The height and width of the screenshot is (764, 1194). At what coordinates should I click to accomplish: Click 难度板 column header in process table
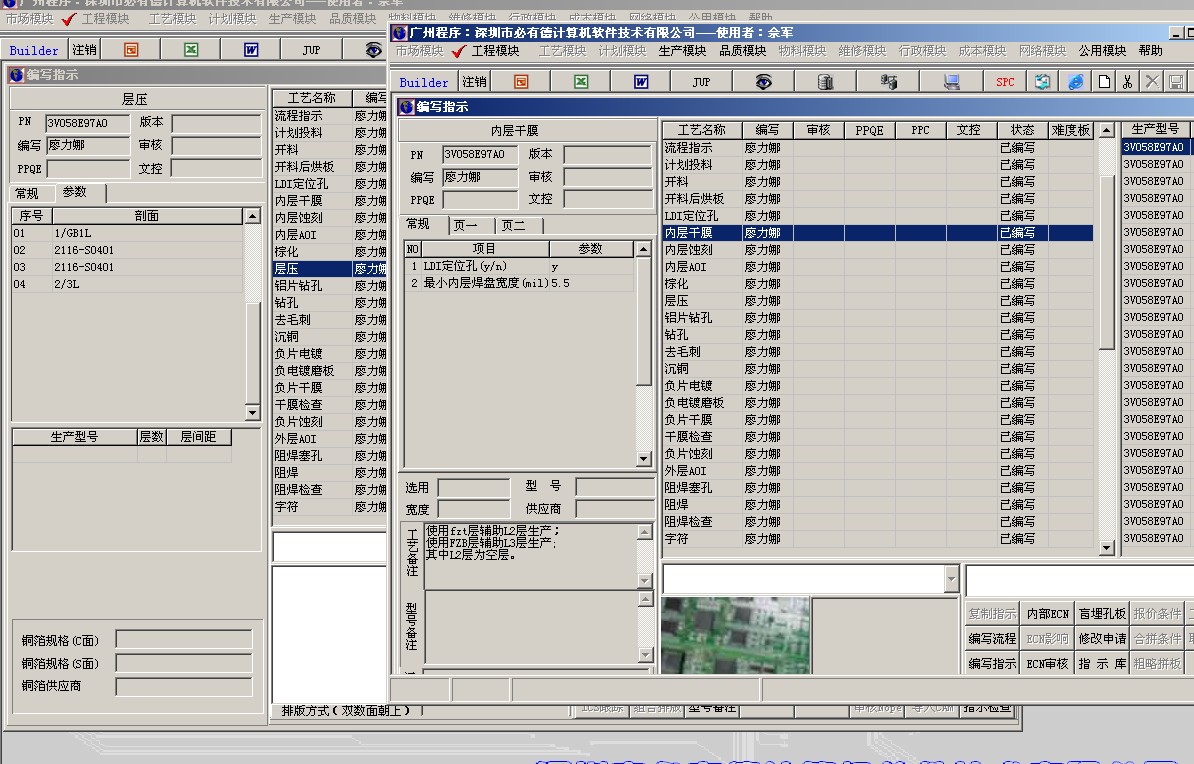(x=1071, y=130)
